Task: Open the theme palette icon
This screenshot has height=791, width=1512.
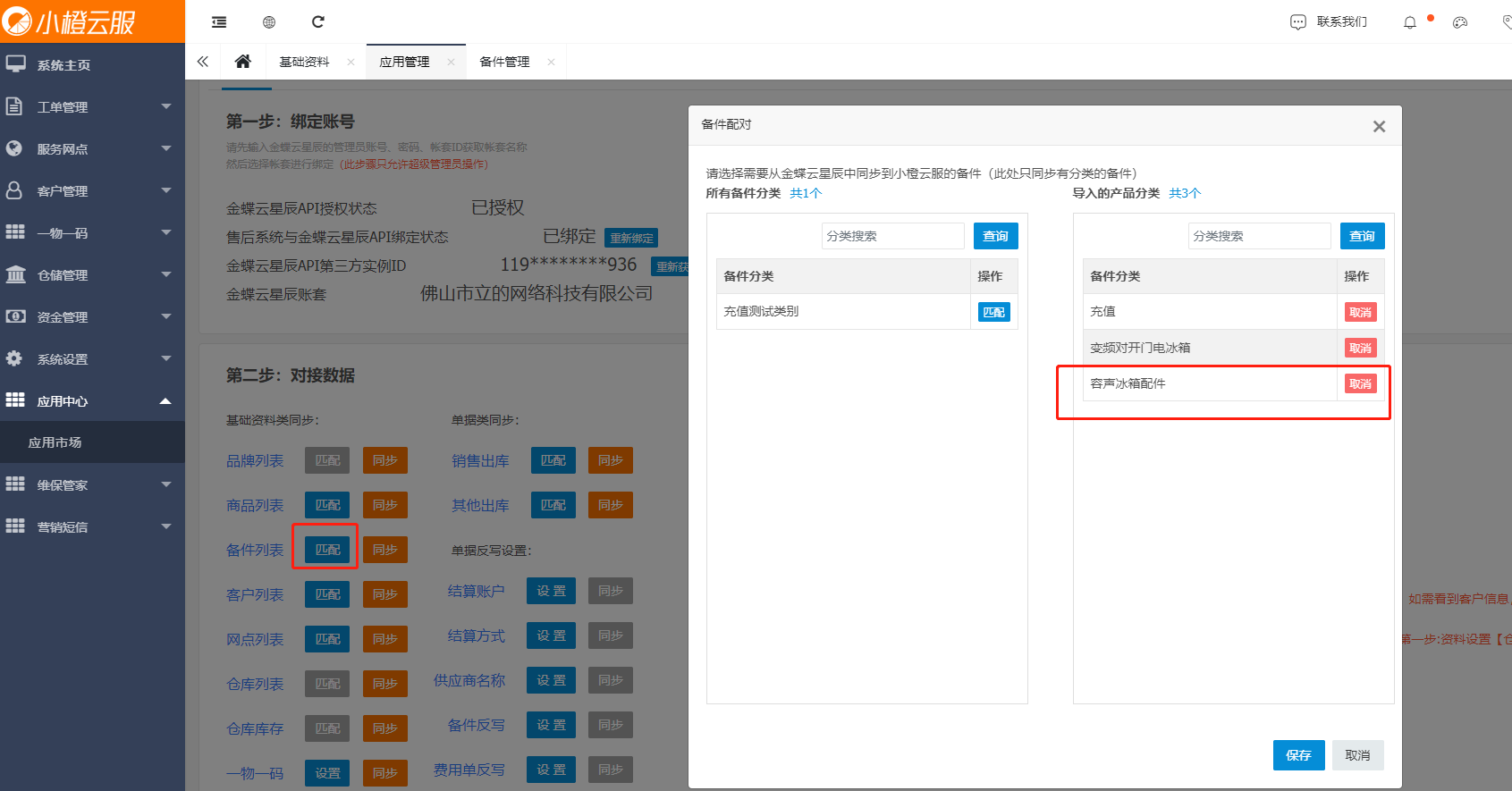Action: click(1460, 22)
